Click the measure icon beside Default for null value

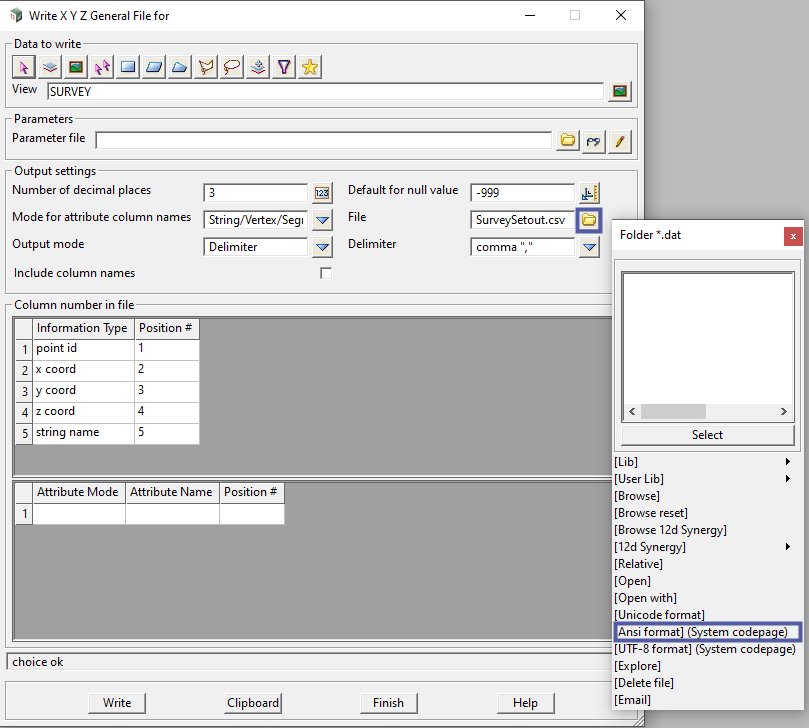(590, 193)
